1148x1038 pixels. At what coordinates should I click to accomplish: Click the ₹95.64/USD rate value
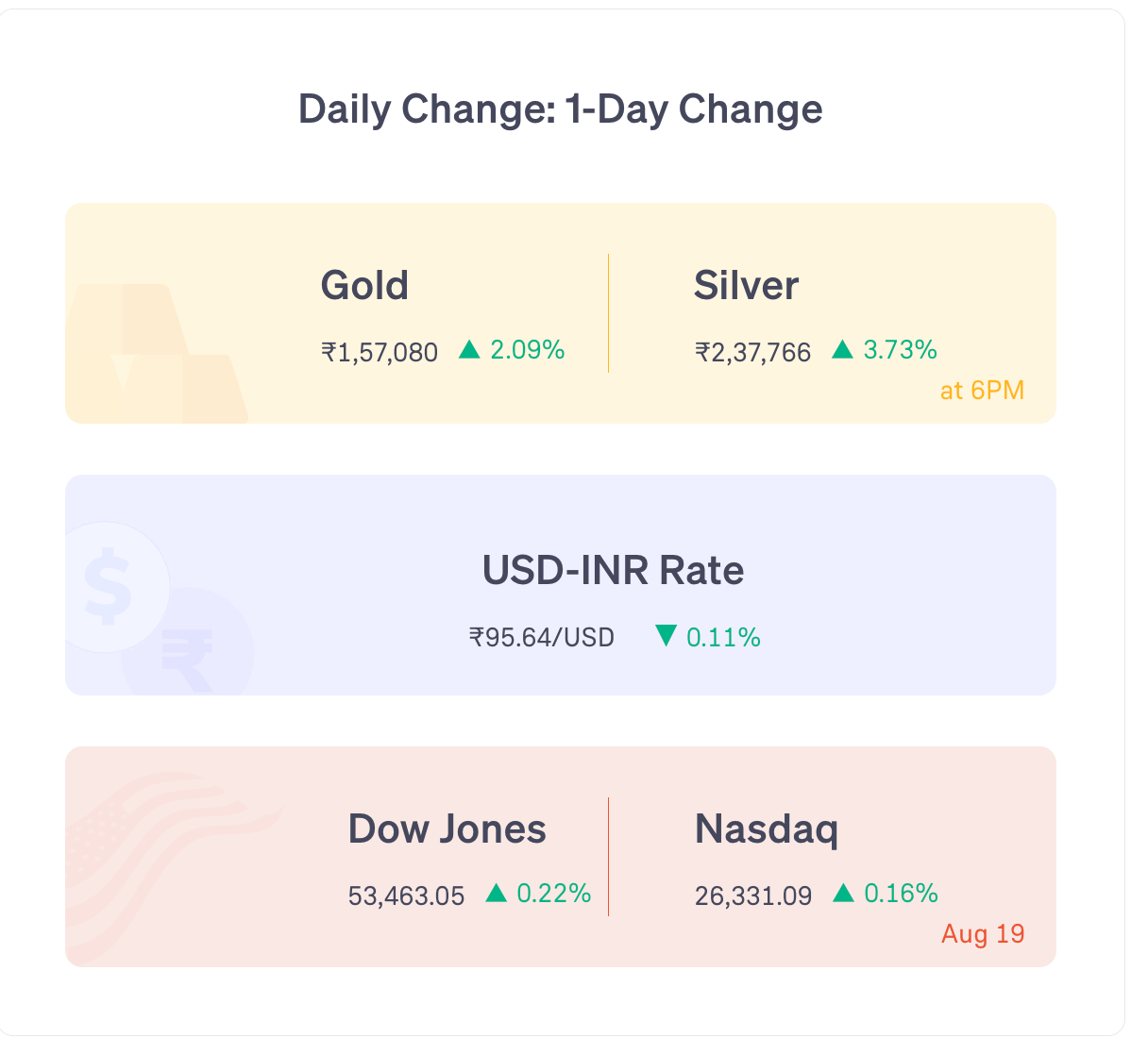click(542, 638)
